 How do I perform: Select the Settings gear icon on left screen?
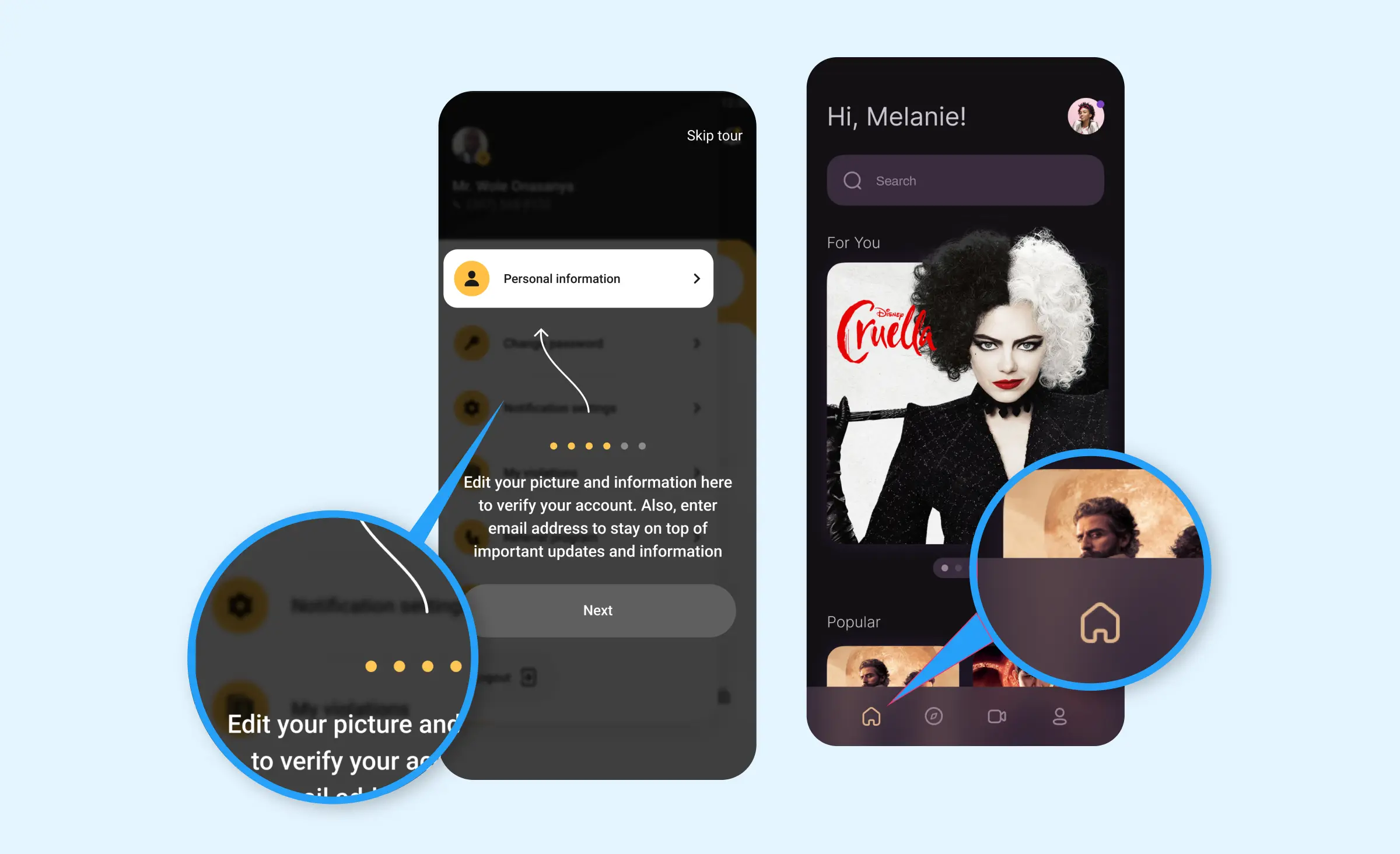469,408
